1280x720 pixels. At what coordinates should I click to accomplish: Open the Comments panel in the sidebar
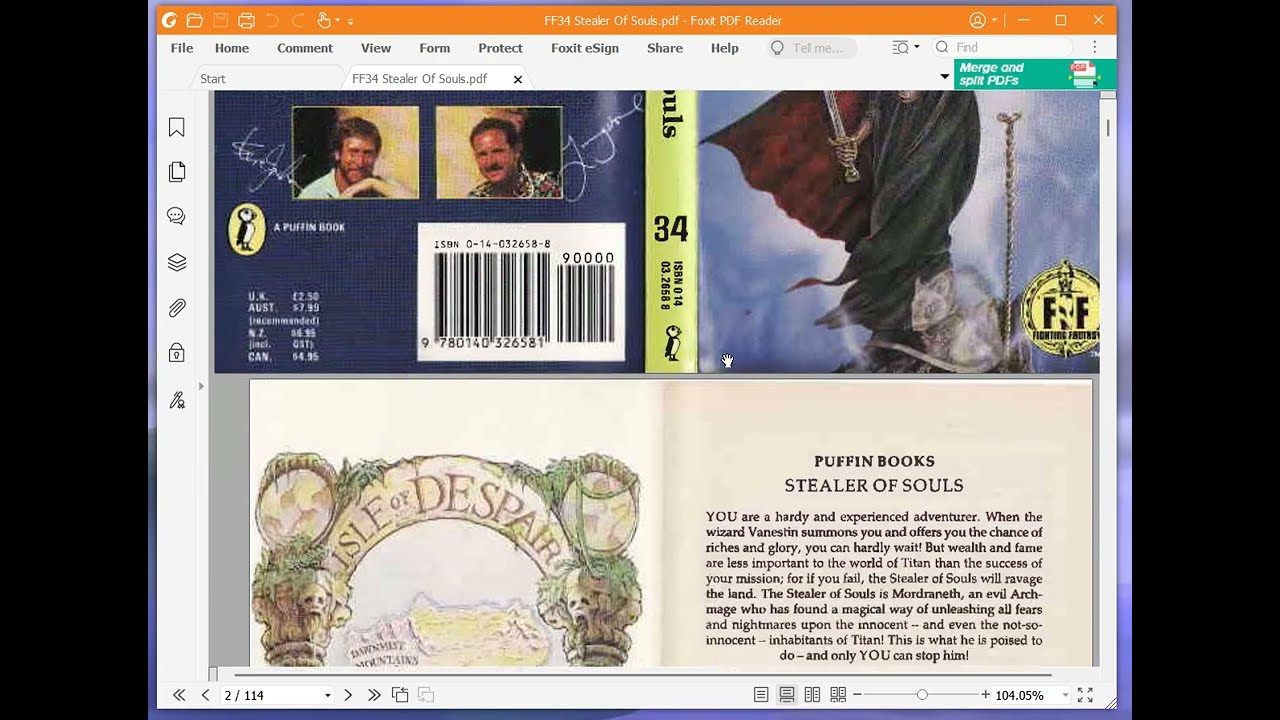[x=177, y=216]
